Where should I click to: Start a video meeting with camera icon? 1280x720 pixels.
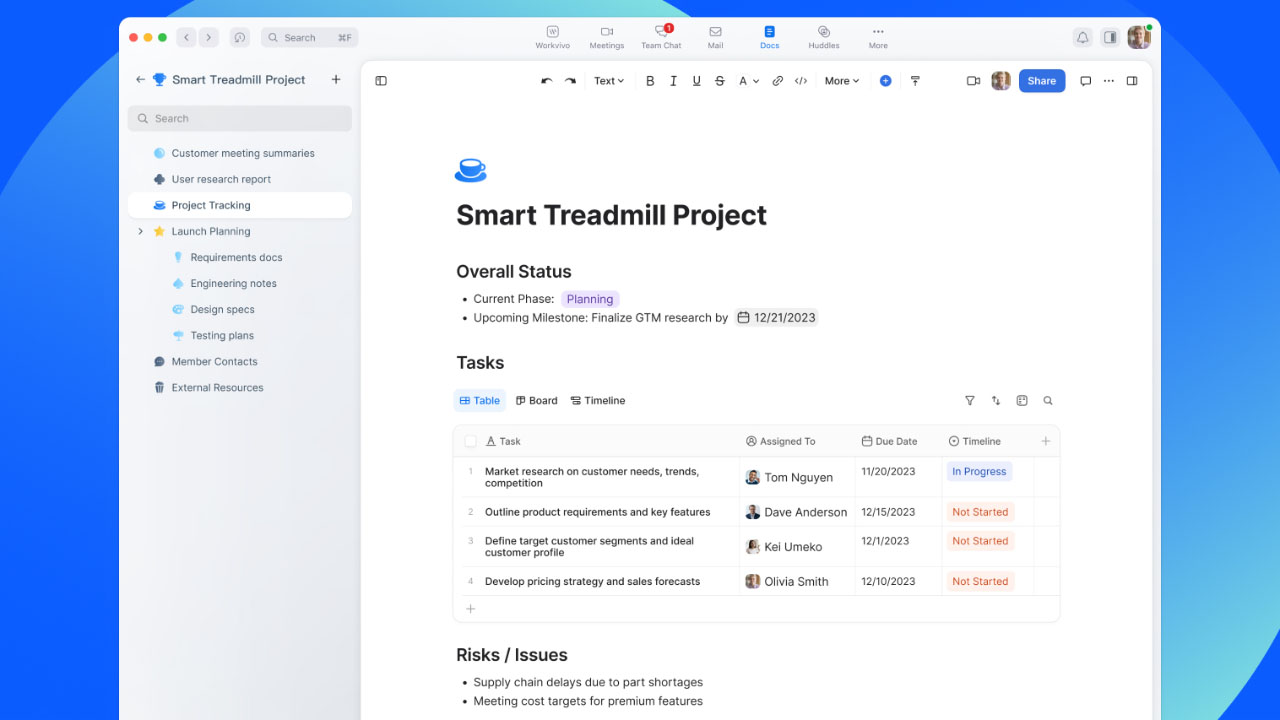pos(973,81)
